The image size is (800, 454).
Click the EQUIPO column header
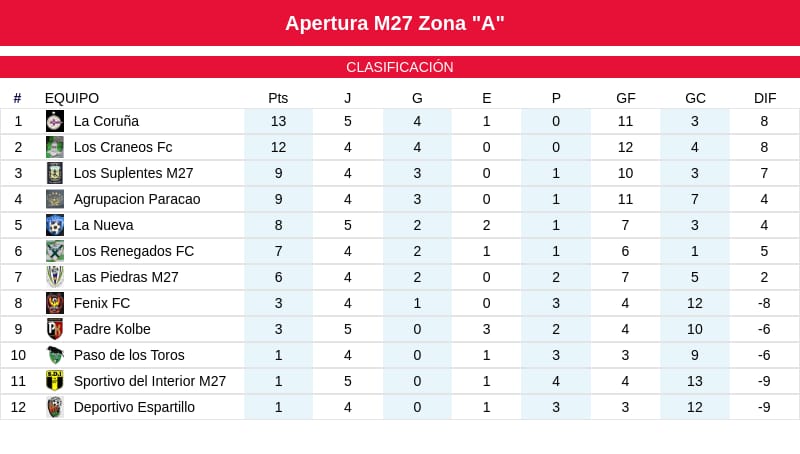(72, 98)
